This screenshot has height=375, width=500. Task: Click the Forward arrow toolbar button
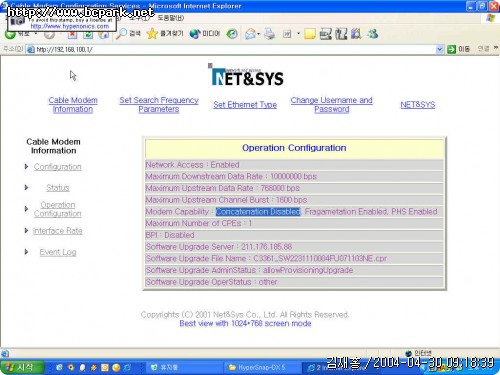(x=49, y=34)
